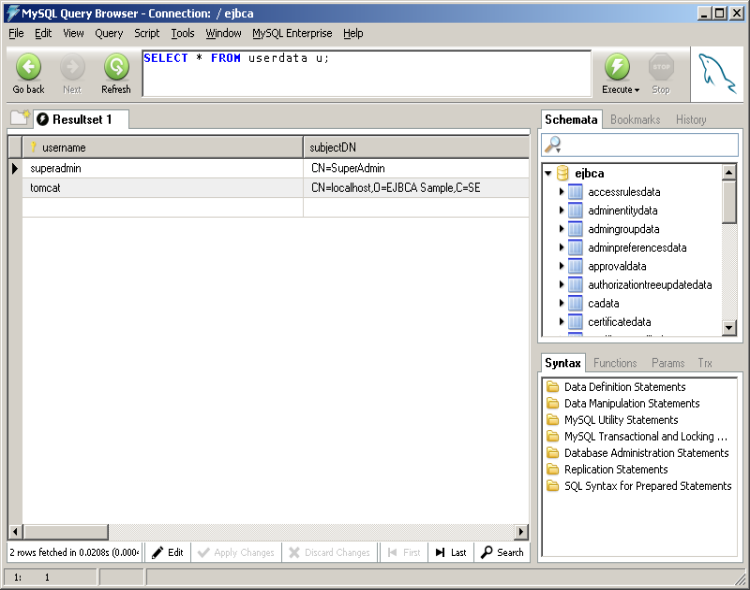The height and width of the screenshot is (590, 750).
Task: Switch to the Bookmarks tab
Action: 635,120
